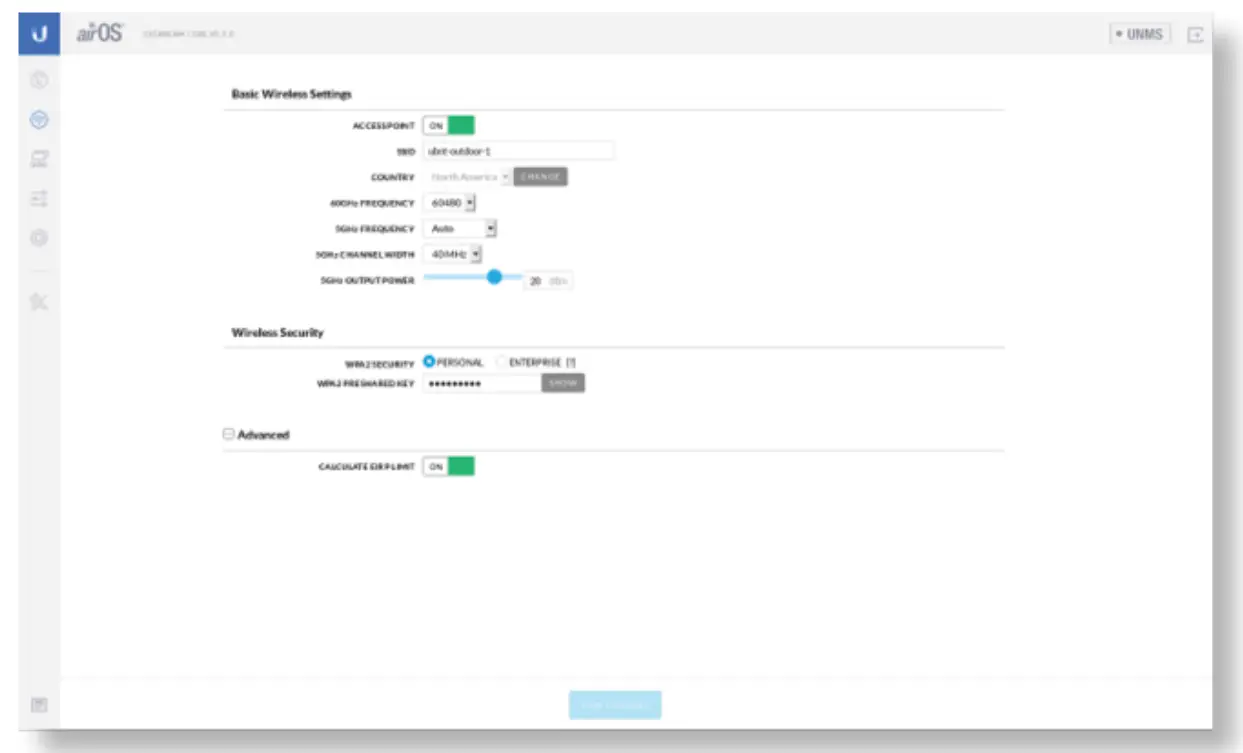This screenshot has width=1243, height=753.
Task: Click the bottom-left sidebar log icon
Action: click(x=39, y=705)
